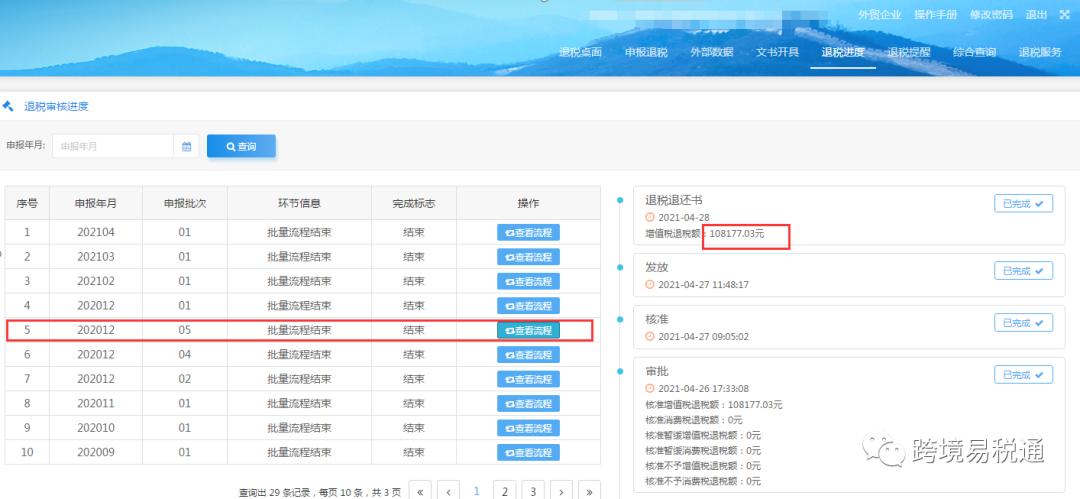Viewport: 1080px width, 499px height.
Task: Go to the previous page arrow
Action: pos(449,491)
